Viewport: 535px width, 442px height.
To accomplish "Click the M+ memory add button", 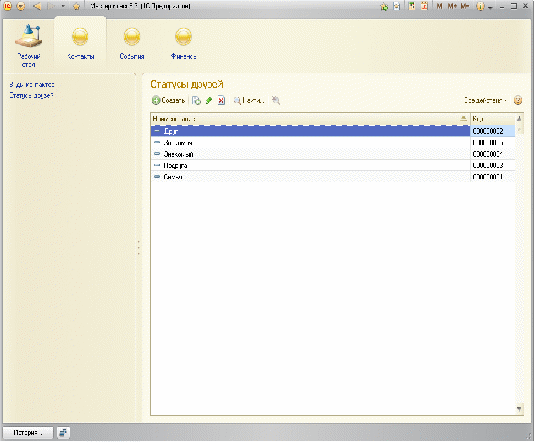I will tap(452, 6).
